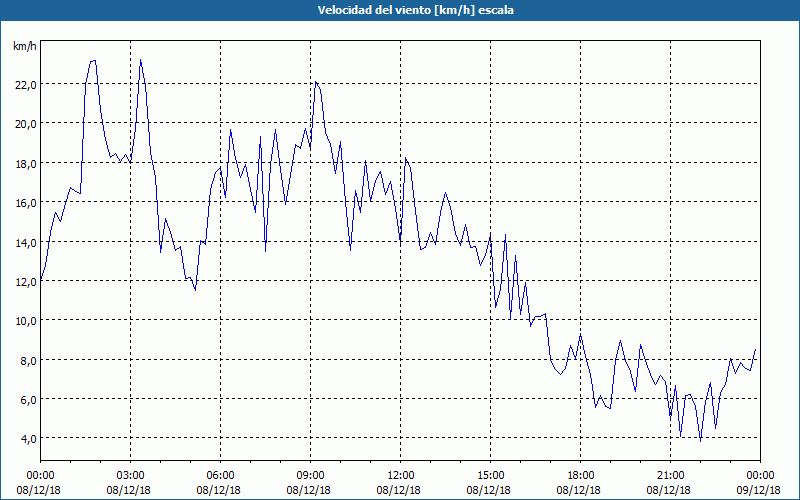Screen dimensions: 800x500
Task: Click the wind speed peak just after 09:00
Action: [316, 82]
